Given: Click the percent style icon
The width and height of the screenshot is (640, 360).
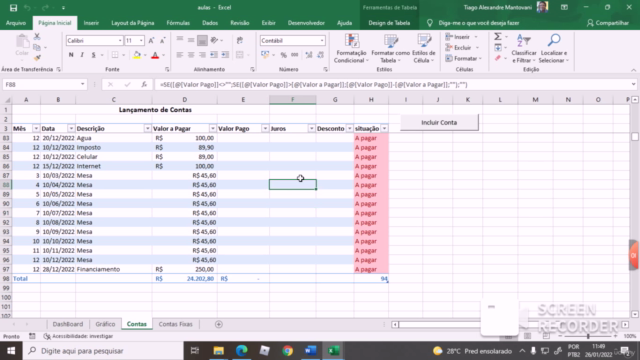Looking at the screenshot, I should click(283, 55).
